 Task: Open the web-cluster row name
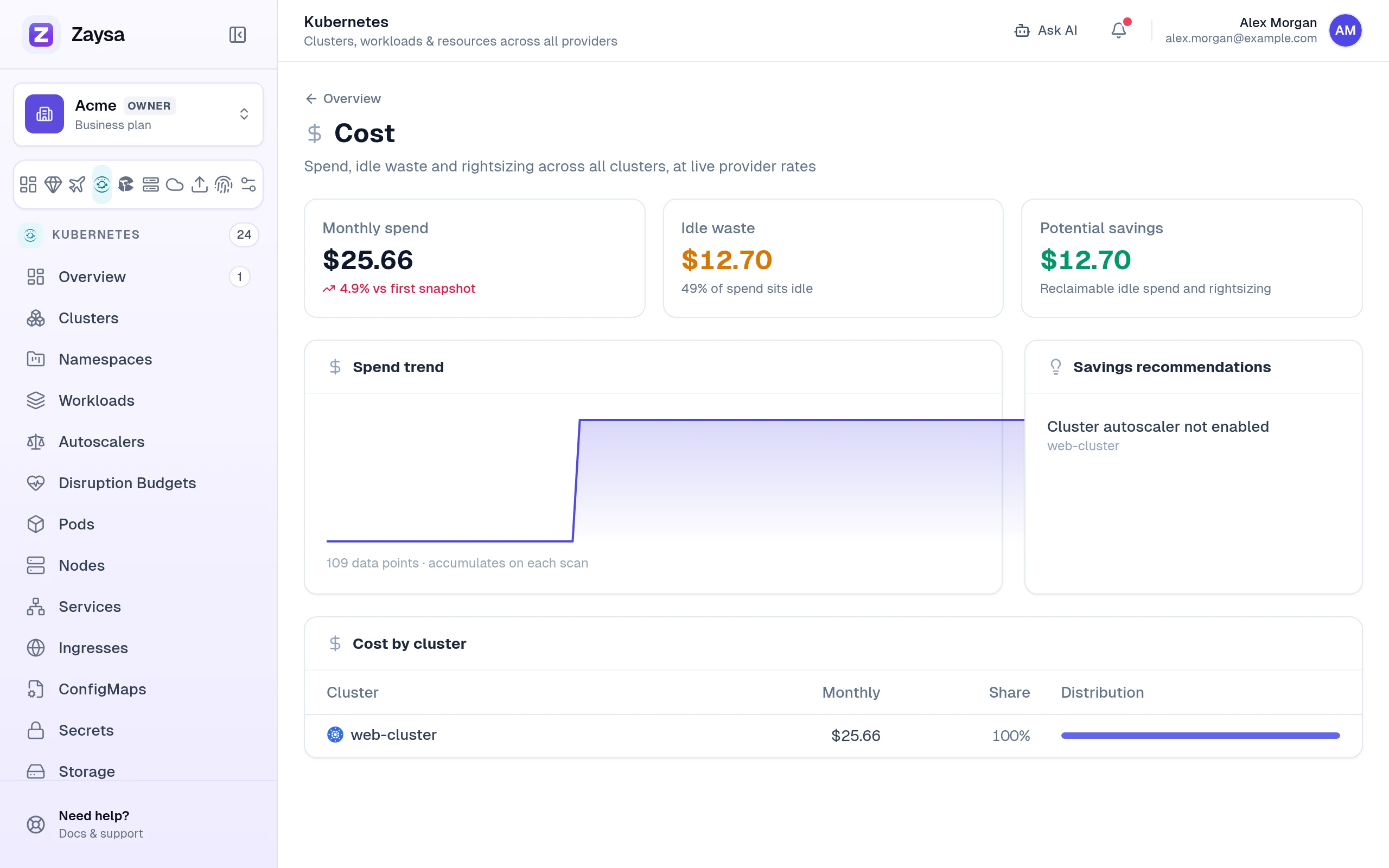393,735
